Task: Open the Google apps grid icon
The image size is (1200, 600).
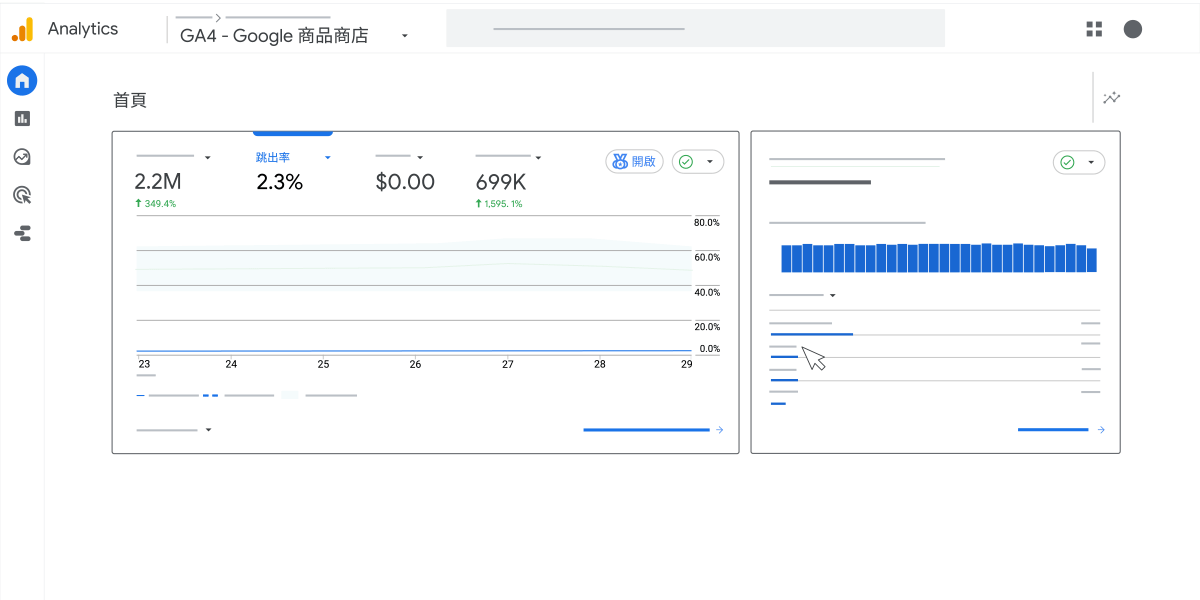Action: point(1093,29)
